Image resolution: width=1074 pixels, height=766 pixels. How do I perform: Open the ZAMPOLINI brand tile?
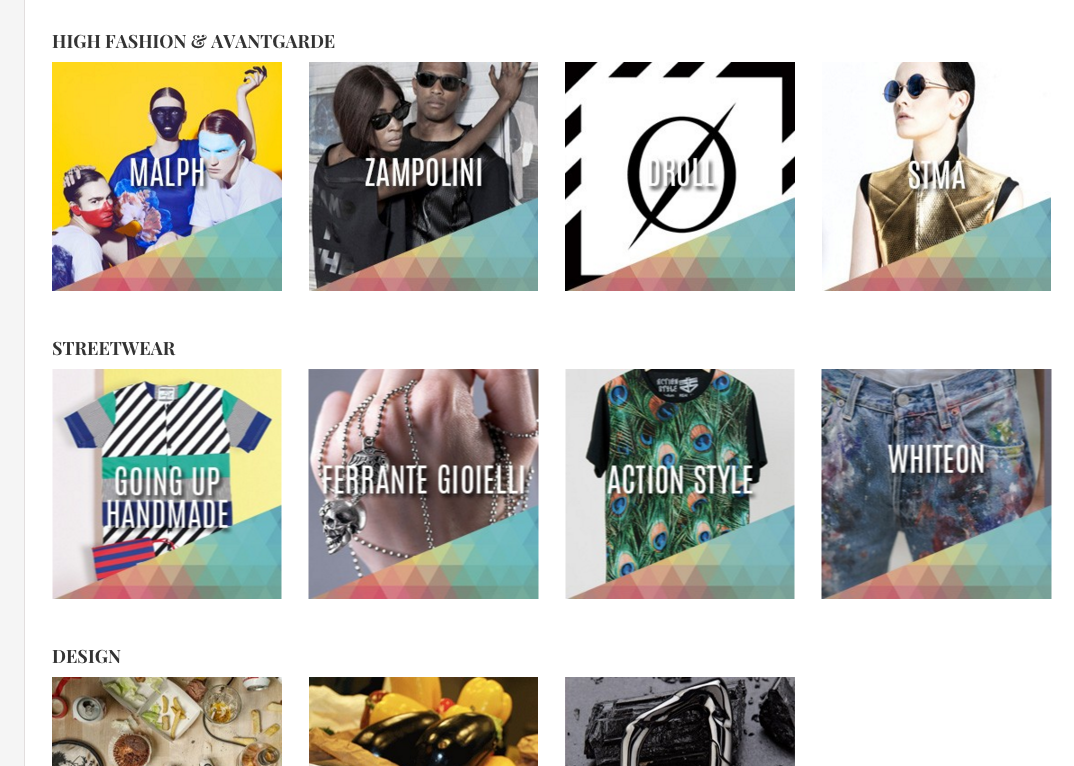click(423, 176)
